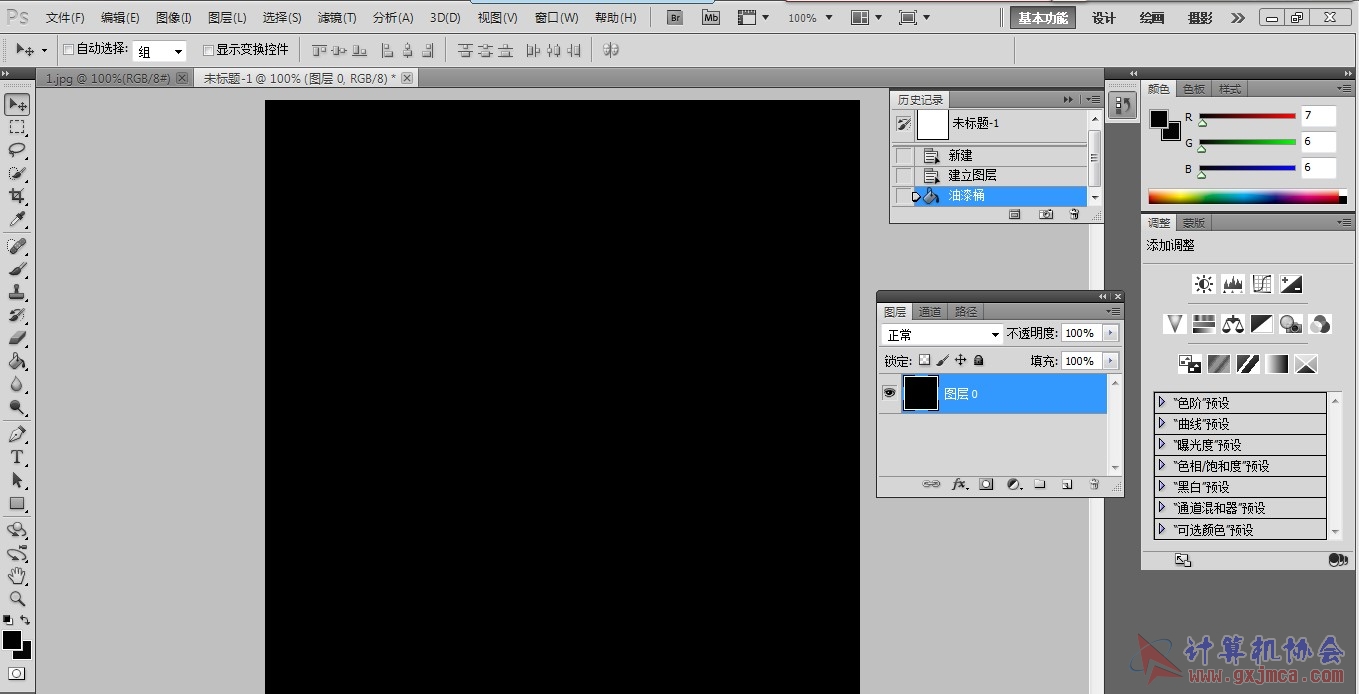Select the Crop tool
Screen dimensions: 1359x694
[x=17, y=196]
